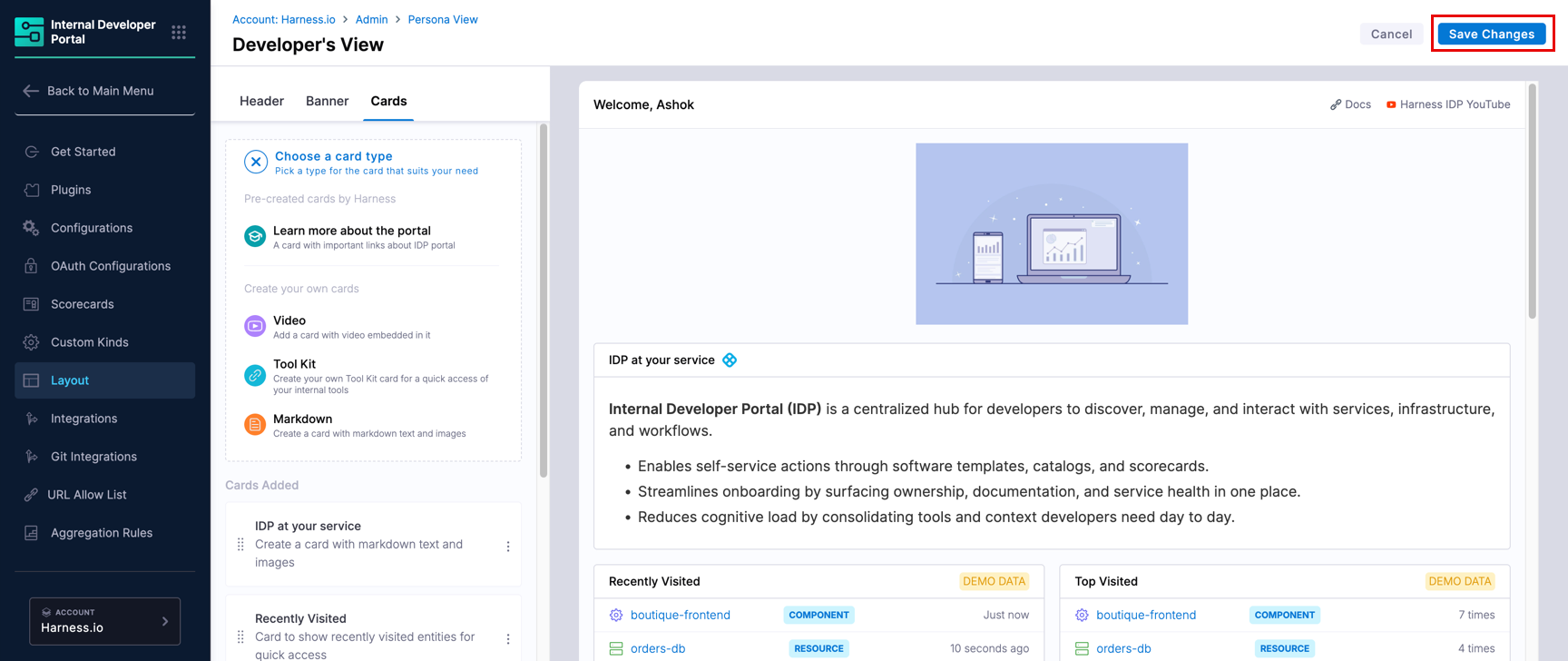The image size is (1568, 661).
Task: Select the Tool Kit card icon
Action: pos(255,375)
